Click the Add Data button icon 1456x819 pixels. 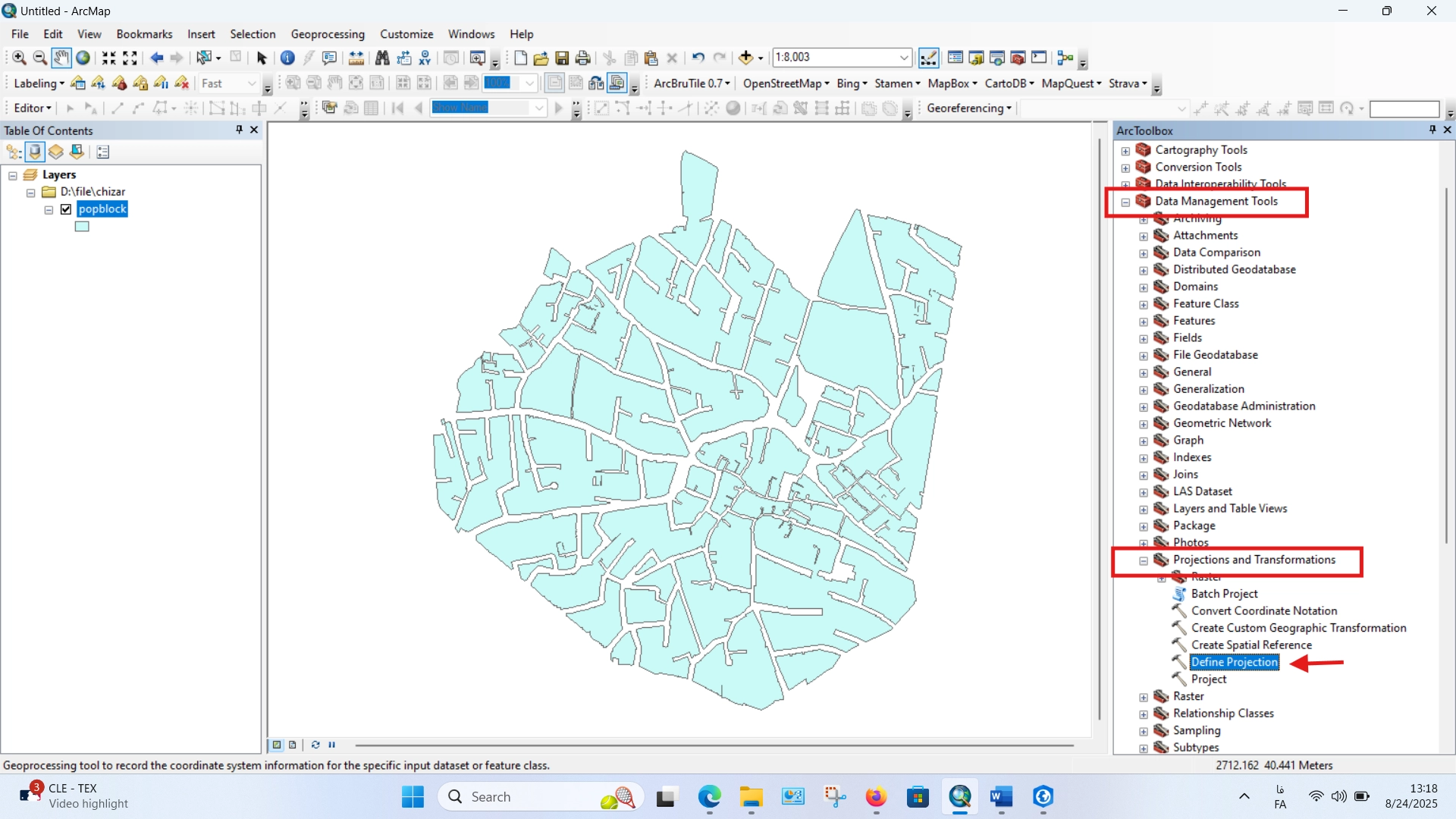click(x=745, y=58)
